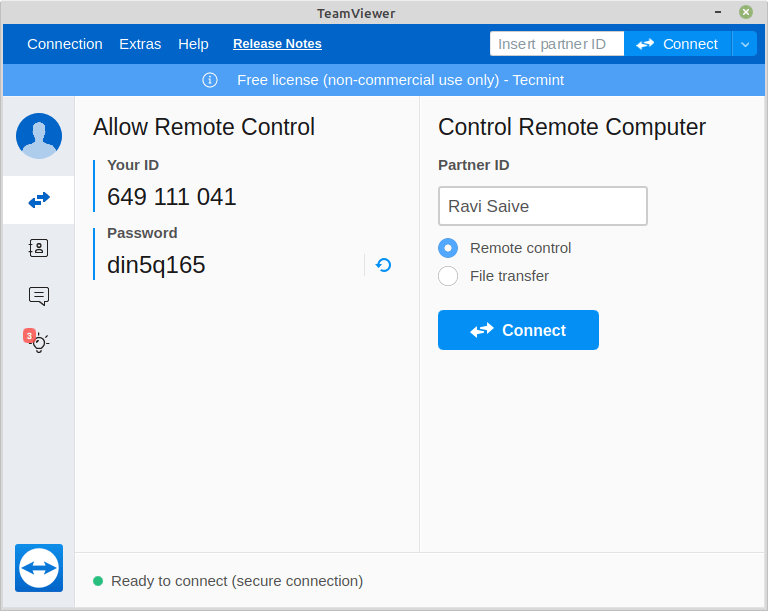Focus the Insert partner ID field
The width and height of the screenshot is (768, 611).
coord(556,44)
